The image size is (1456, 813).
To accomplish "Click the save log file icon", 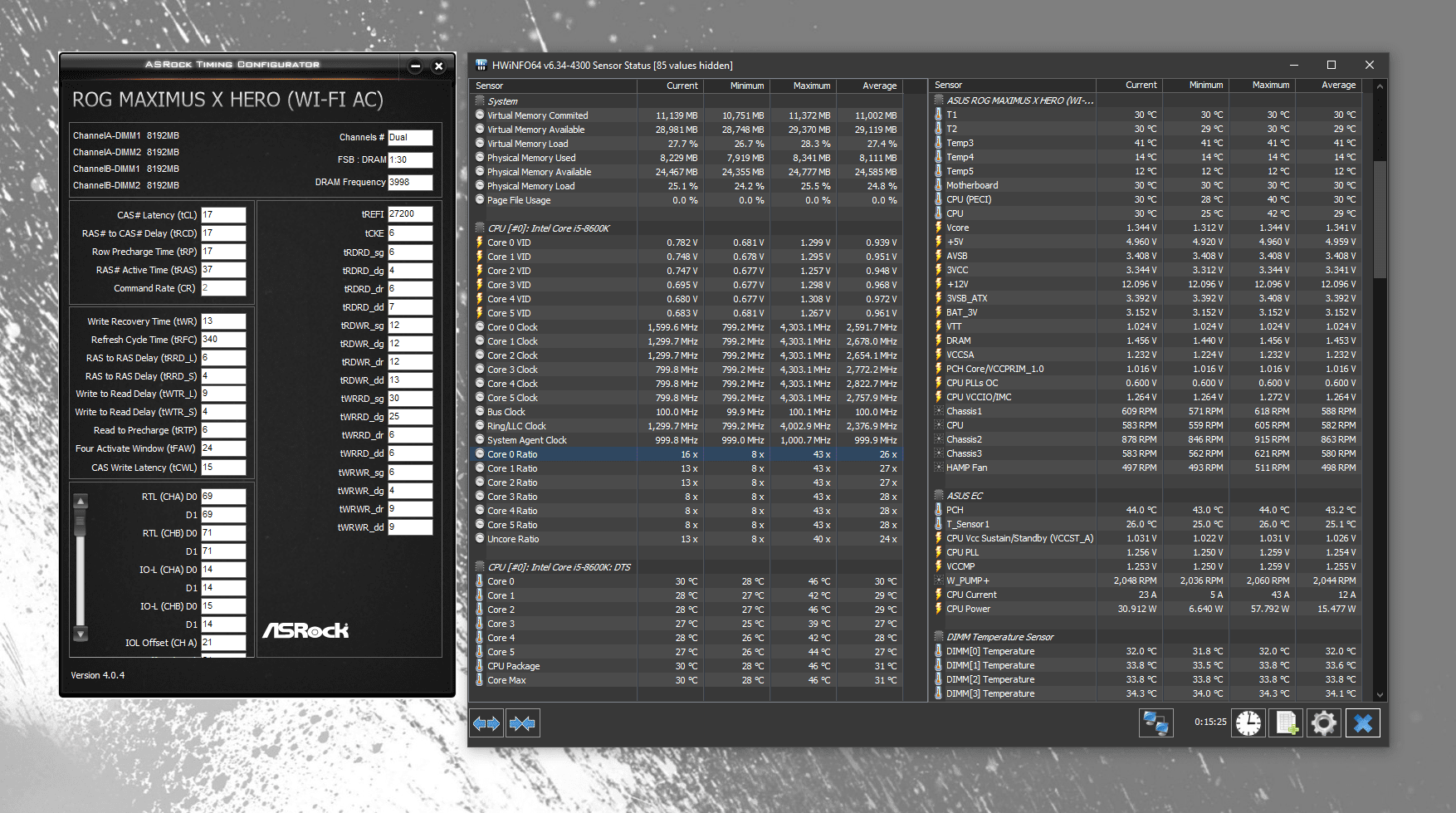I will (1286, 722).
